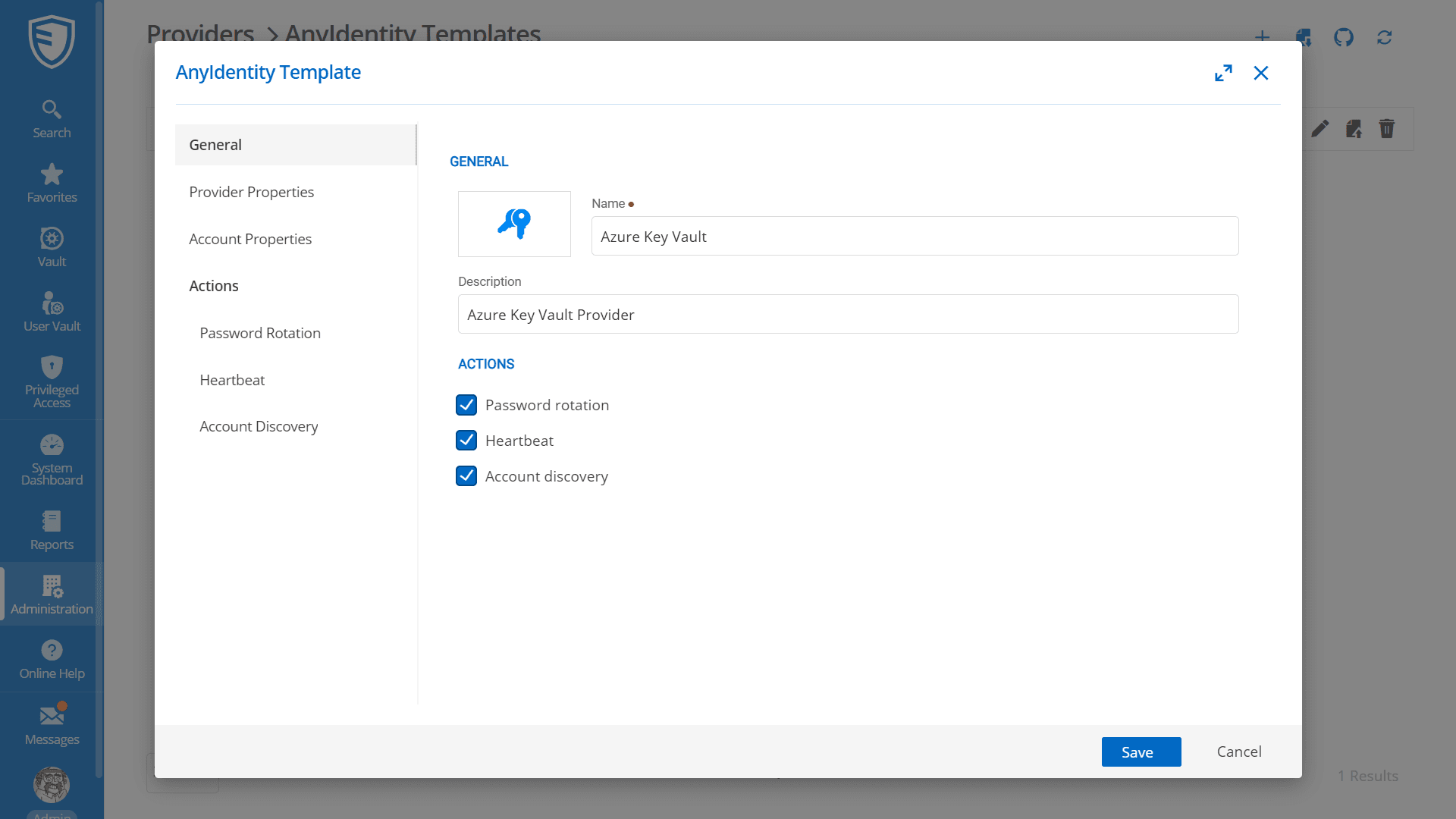The width and height of the screenshot is (1456, 819).
Task: Open Favorites star icon
Action: (x=52, y=184)
